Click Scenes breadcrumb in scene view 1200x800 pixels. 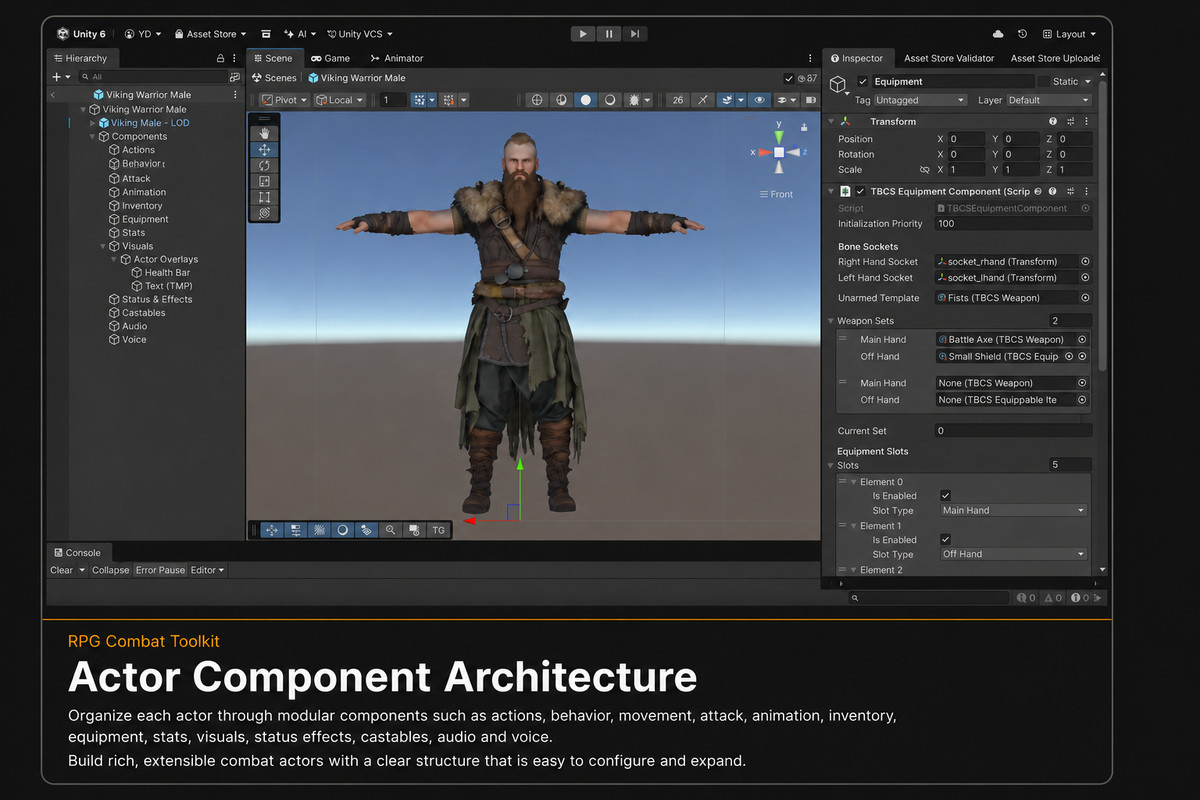tap(274, 78)
